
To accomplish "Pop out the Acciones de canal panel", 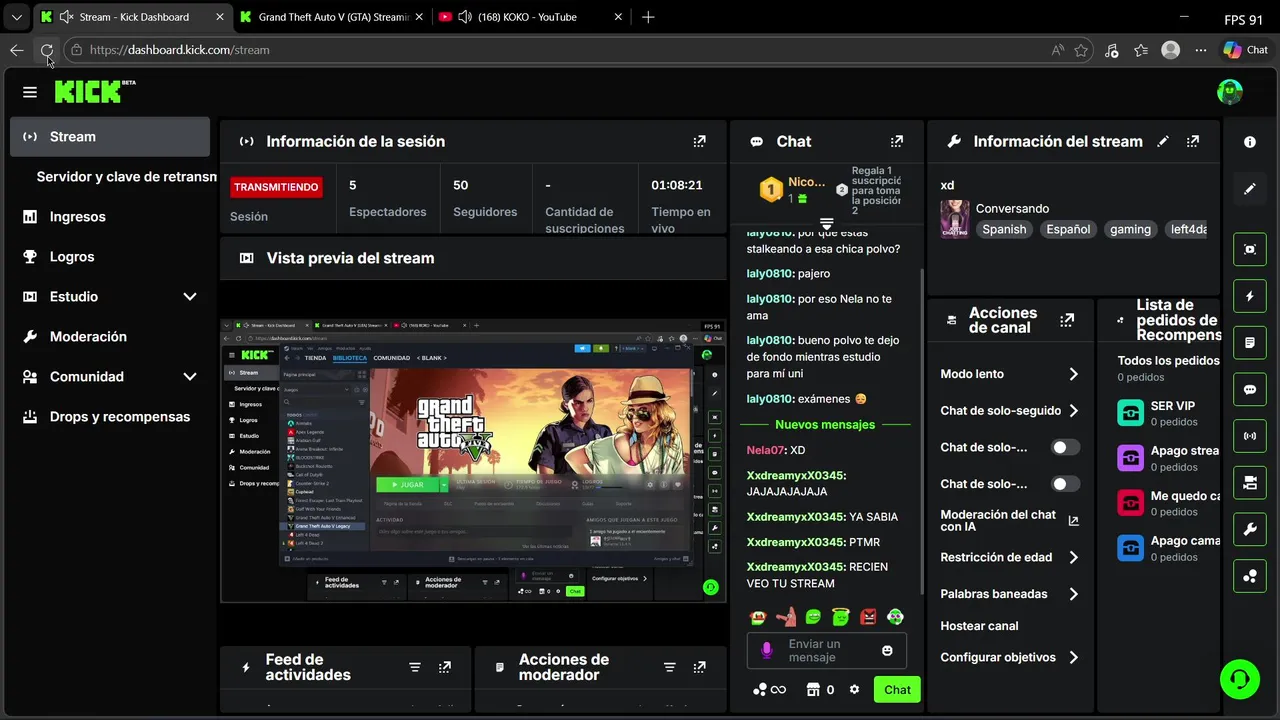I will coord(1067,321).
